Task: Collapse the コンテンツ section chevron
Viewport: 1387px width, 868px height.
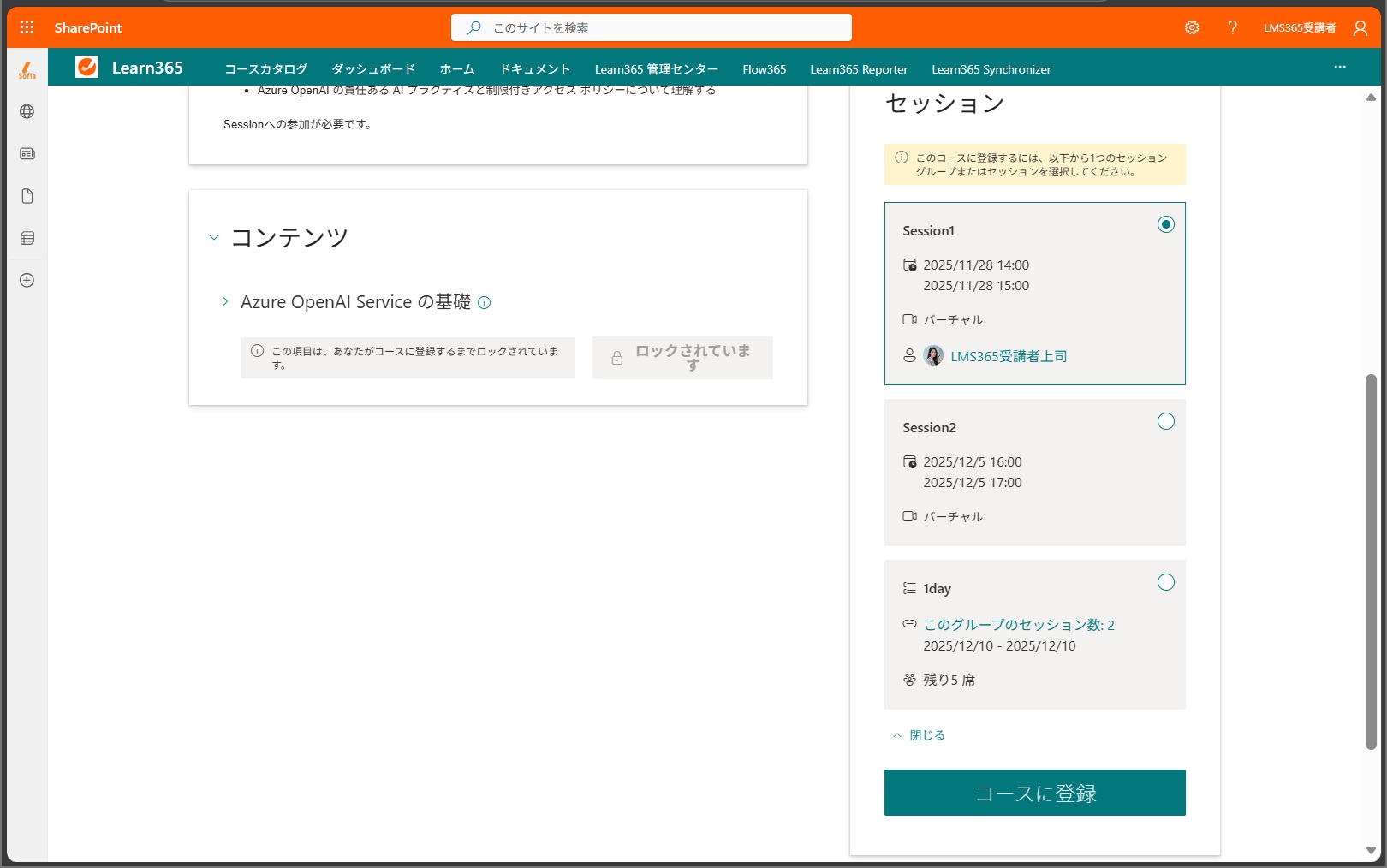Action: [x=214, y=237]
